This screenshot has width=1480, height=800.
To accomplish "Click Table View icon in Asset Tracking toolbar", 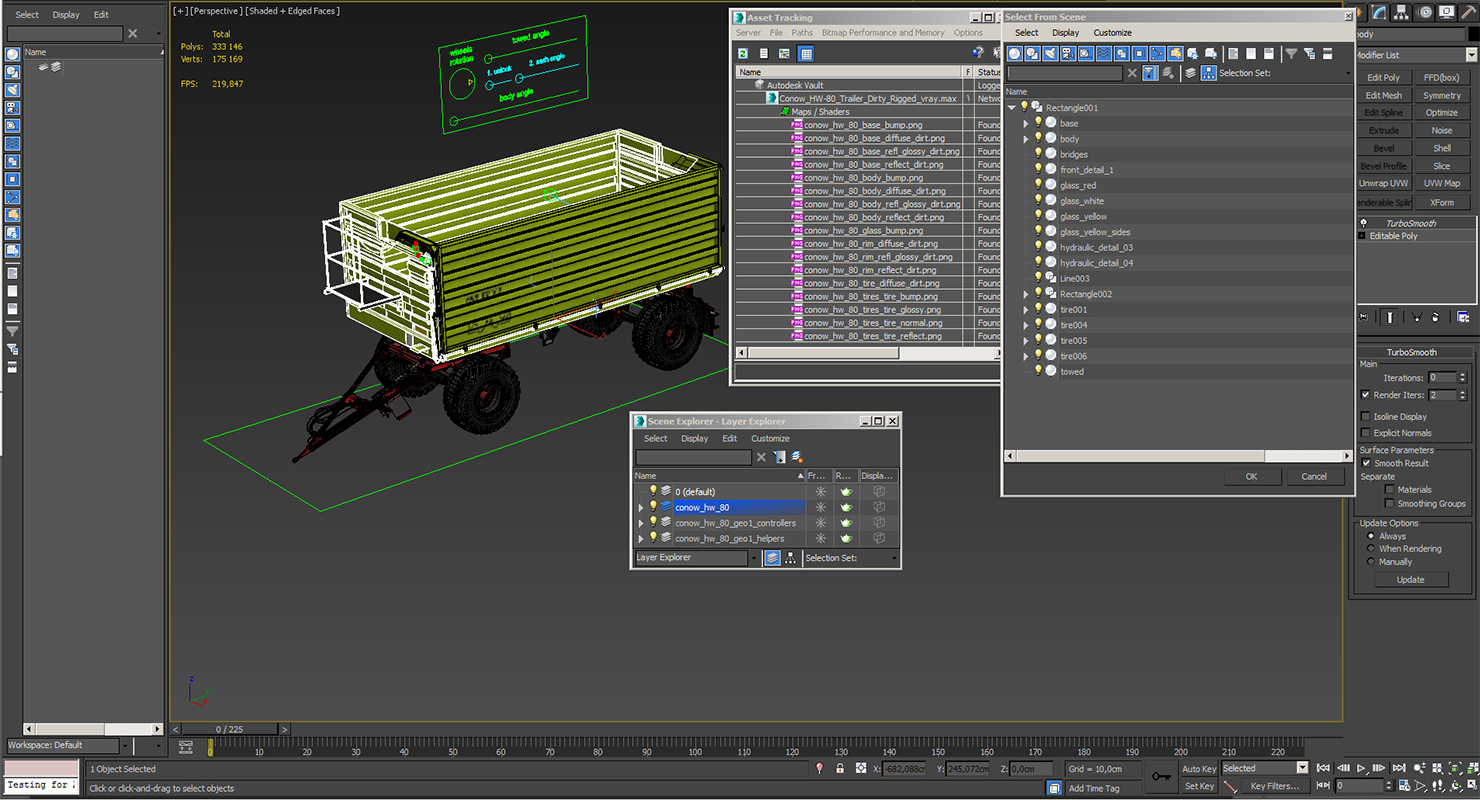I will click(806, 53).
